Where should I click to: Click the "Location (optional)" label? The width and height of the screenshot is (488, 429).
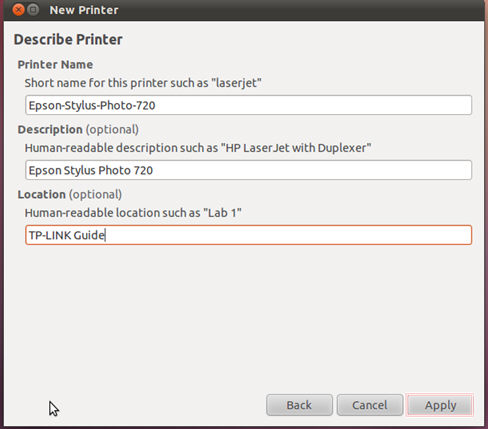tap(70, 194)
